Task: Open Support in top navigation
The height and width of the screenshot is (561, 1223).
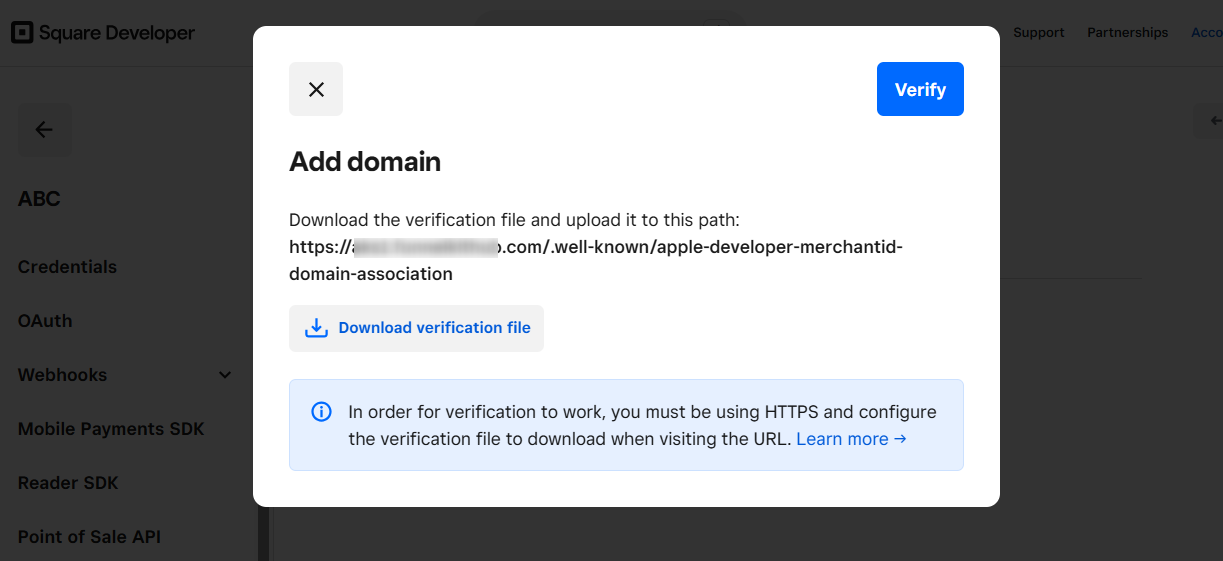Action: pyautogui.click(x=1039, y=32)
